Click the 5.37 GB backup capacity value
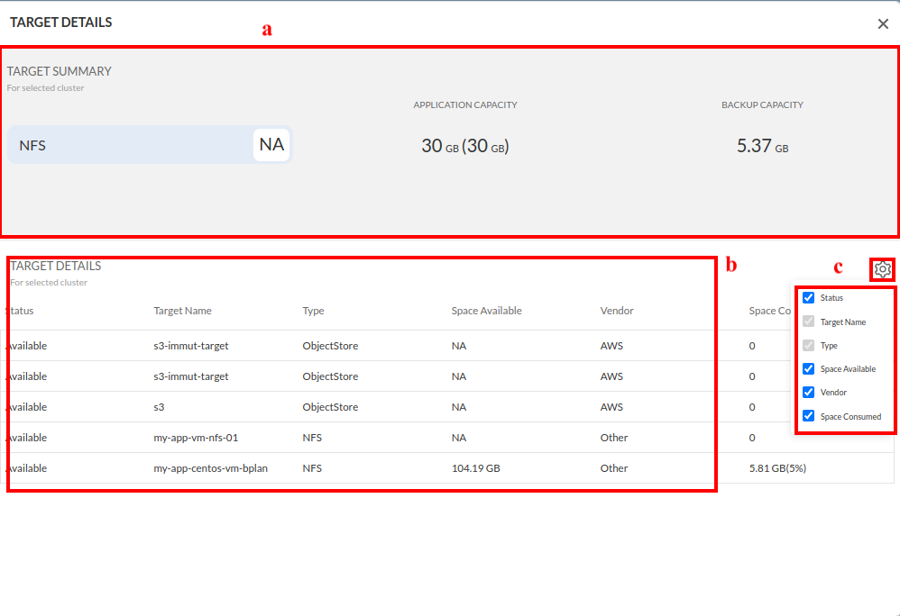Viewport: 900px width, 616px height. [762, 146]
